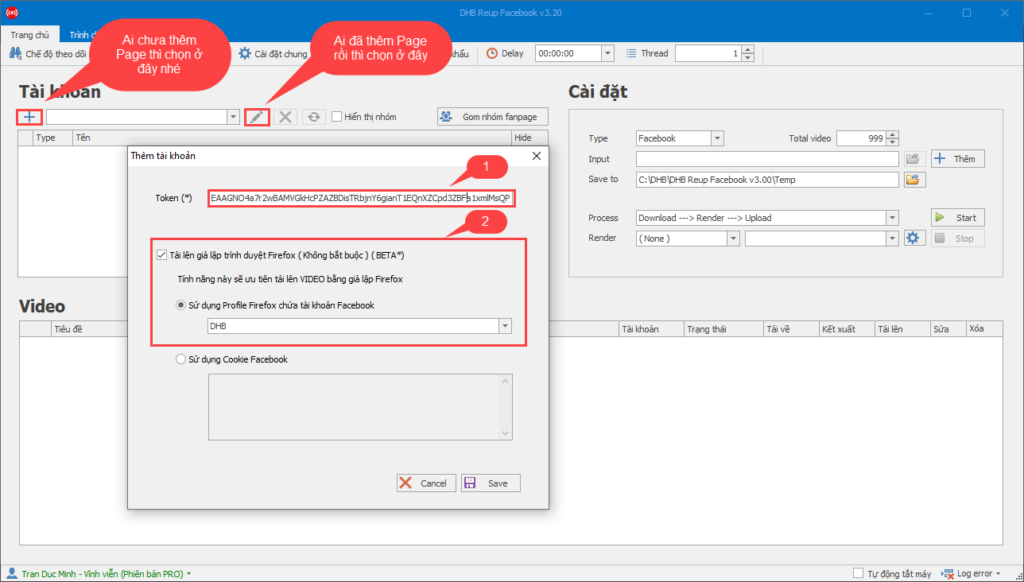Click Cancel in the dialog
This screenshot has width=1024, height=582.
coord(426,483)
